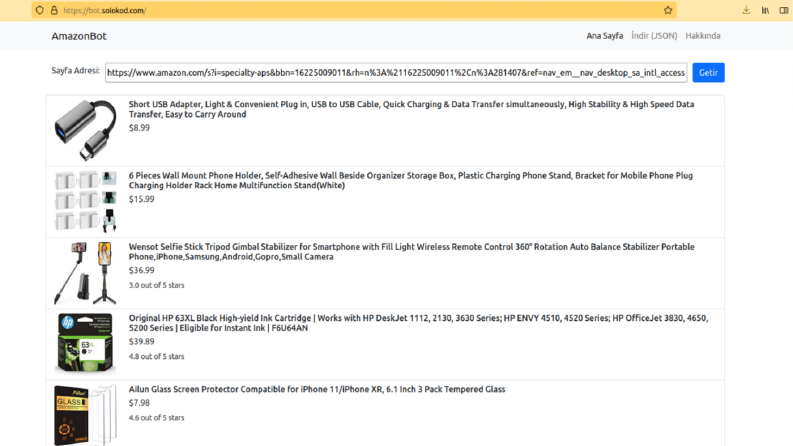Click the $39.89 price text
The height and width of the screenshot is (446, 793).
pos(141,342)
